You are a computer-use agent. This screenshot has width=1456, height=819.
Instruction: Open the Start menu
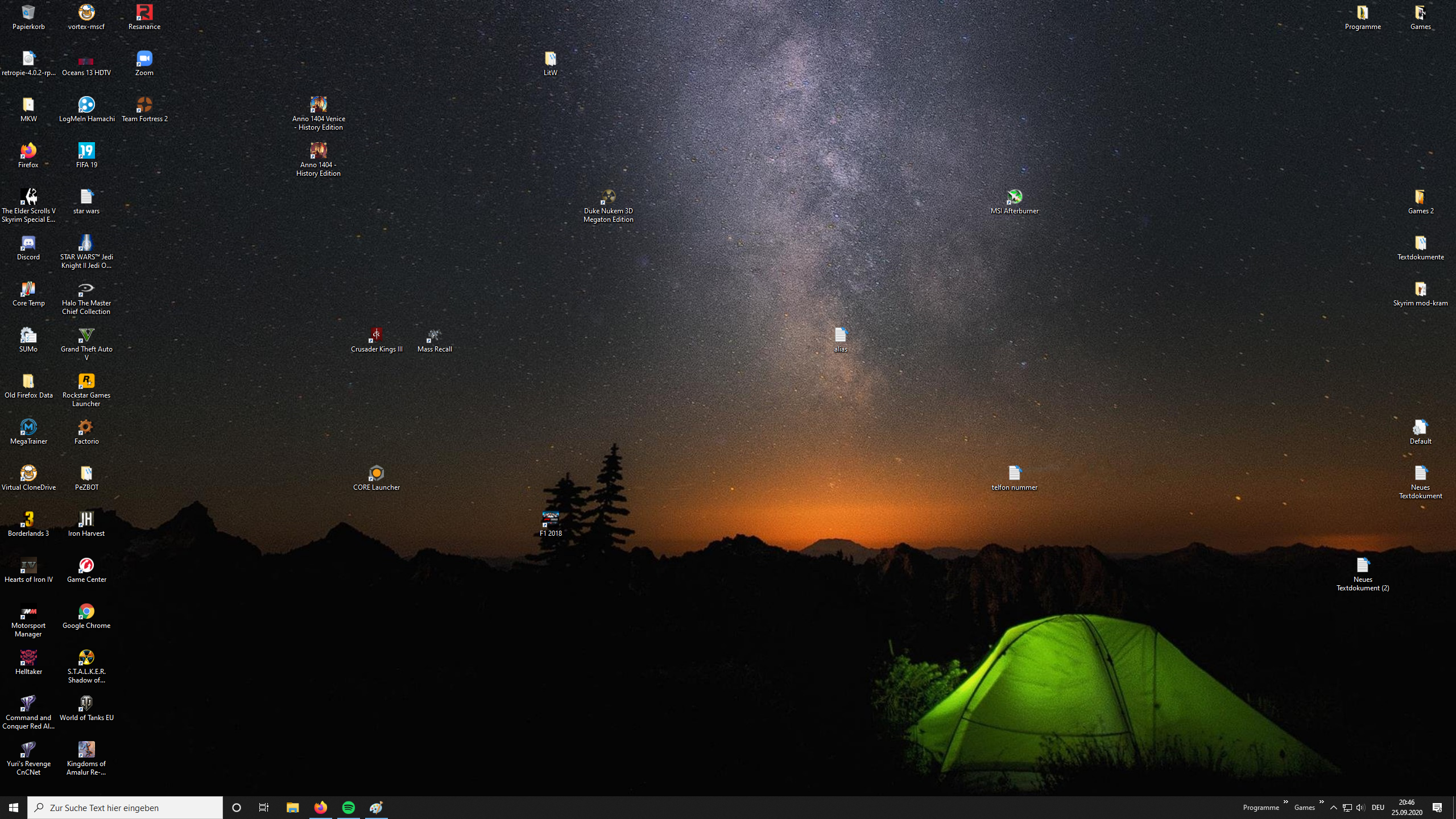[13, 807]
